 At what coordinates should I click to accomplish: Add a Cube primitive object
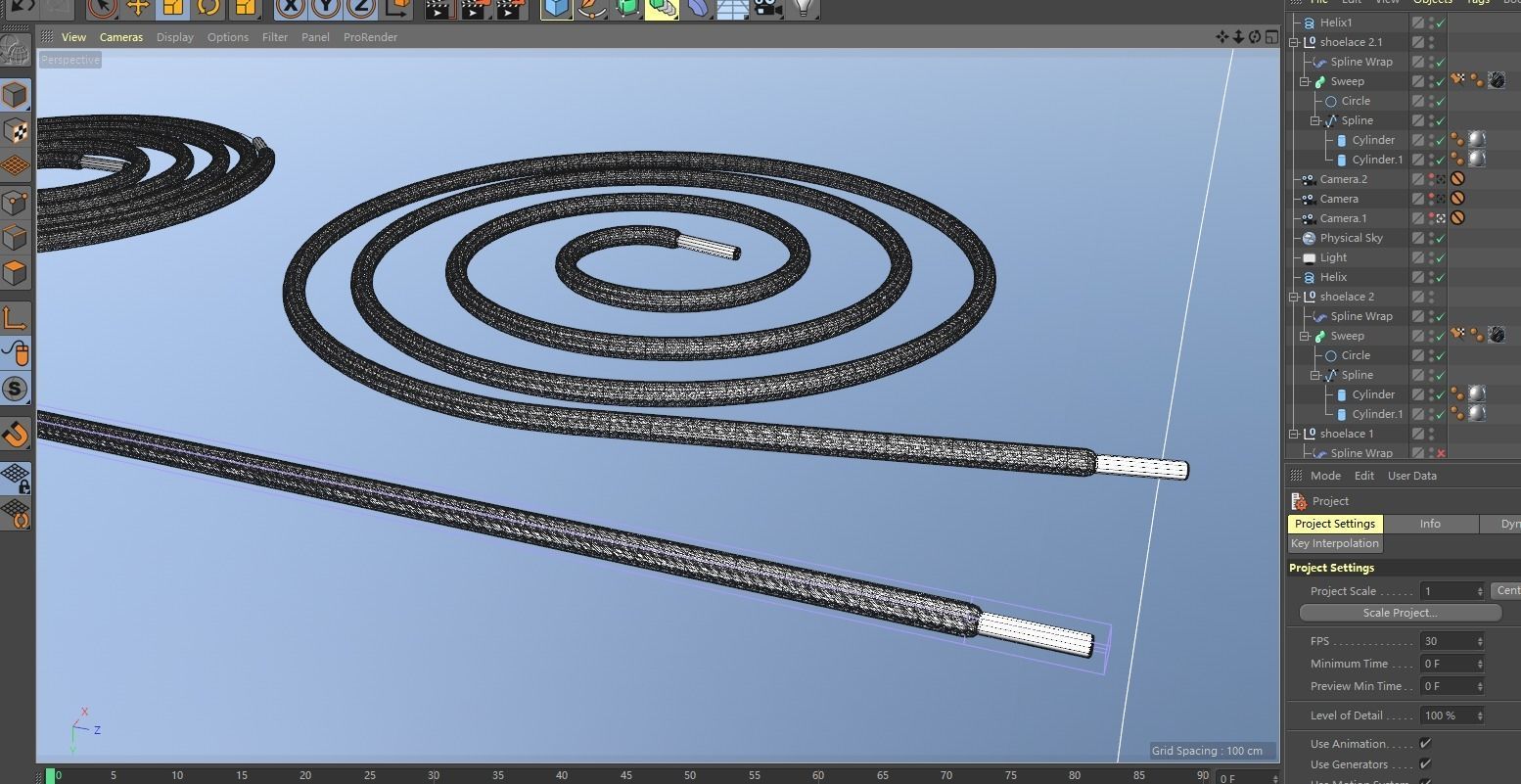(556, 8)
